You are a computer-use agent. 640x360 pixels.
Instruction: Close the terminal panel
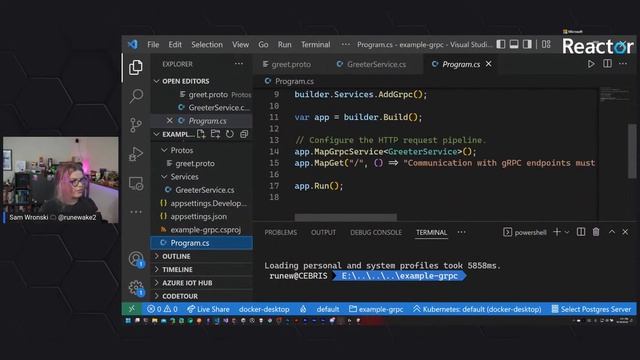(x=625, y=231)
